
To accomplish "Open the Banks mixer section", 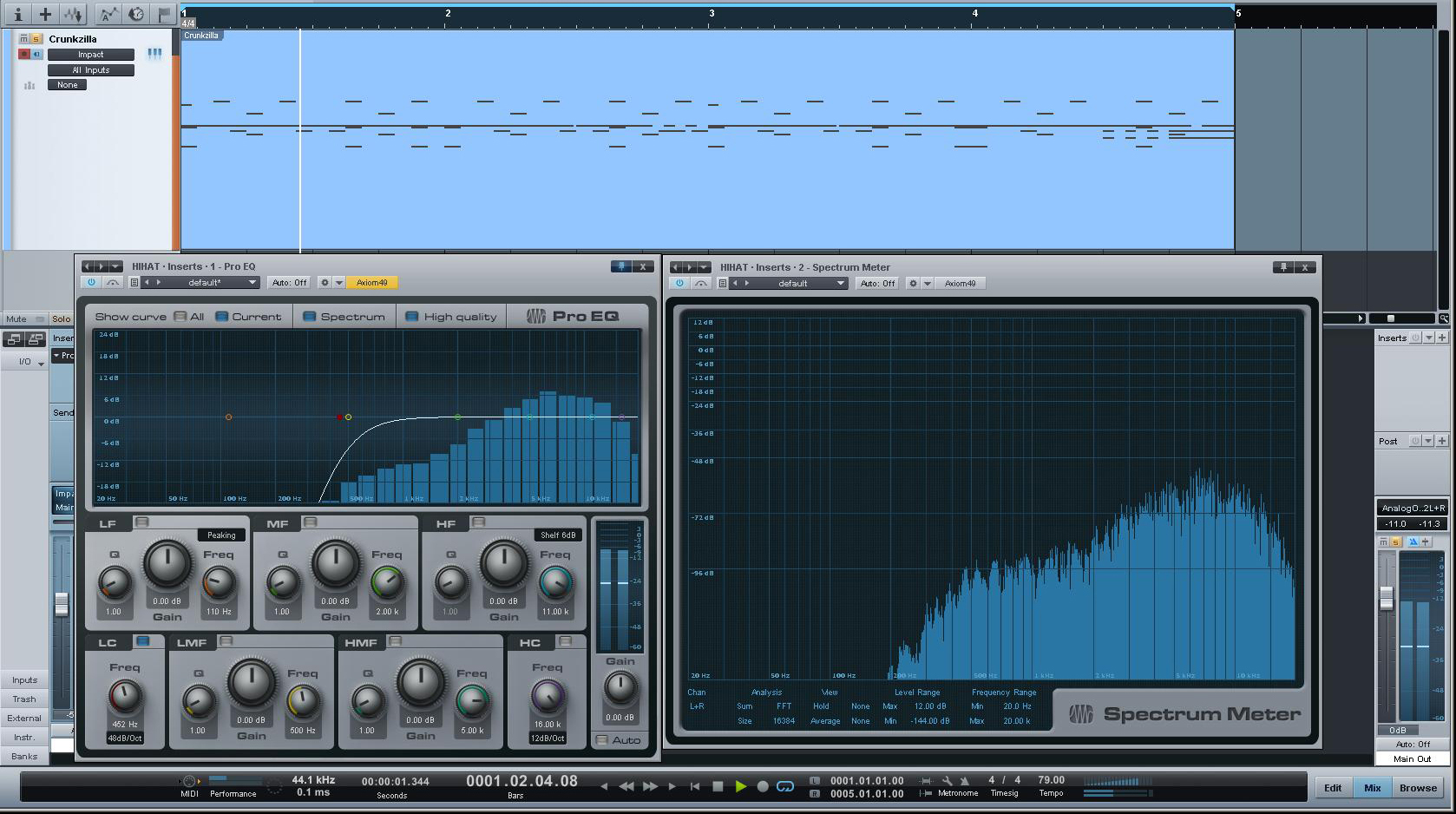I will 24,756.
